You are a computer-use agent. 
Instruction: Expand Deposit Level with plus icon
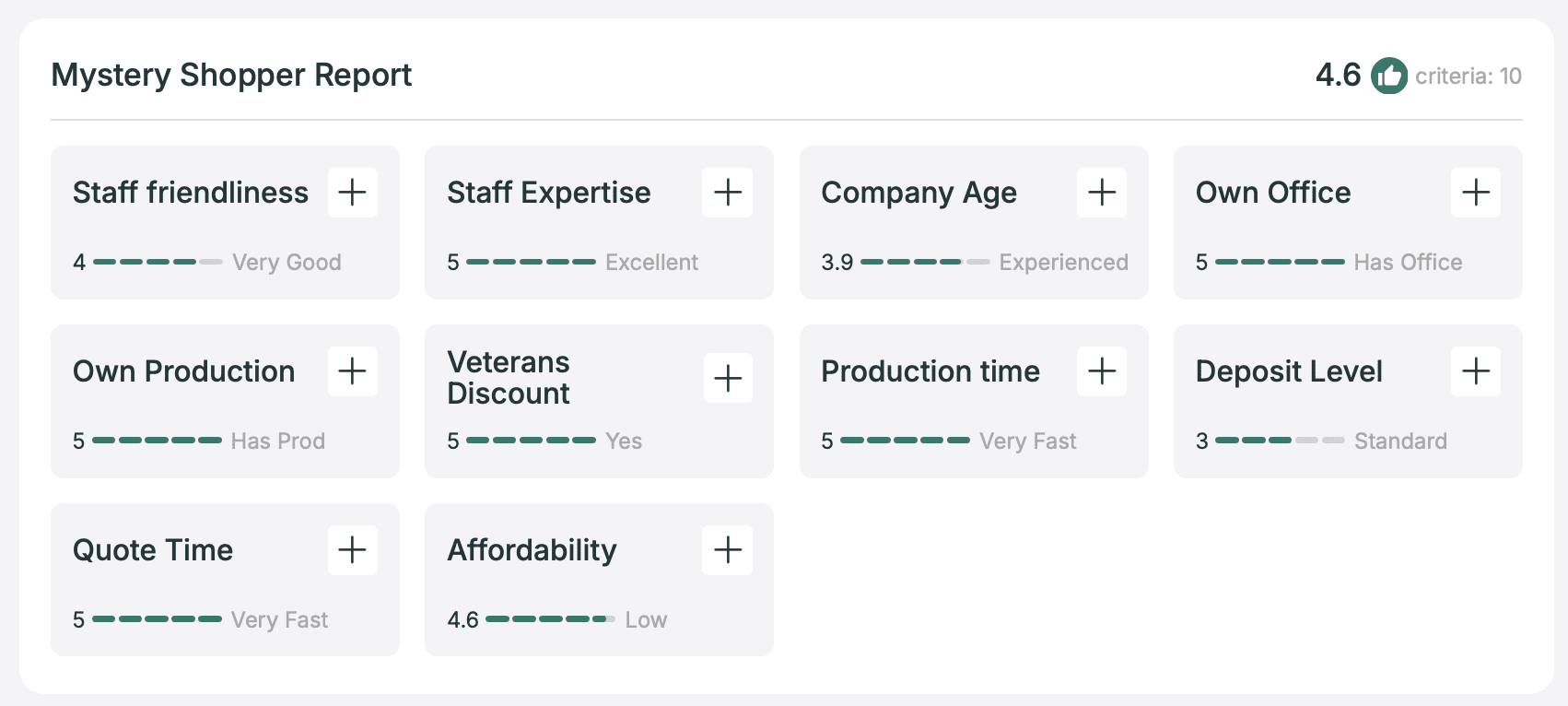click(1475, 371)
